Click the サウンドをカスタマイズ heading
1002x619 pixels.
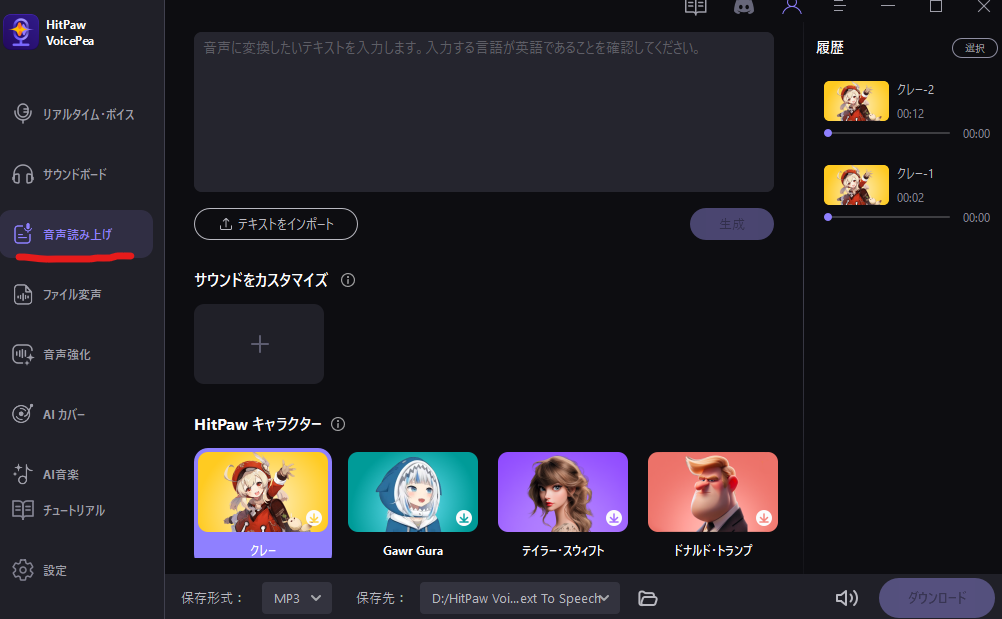(x=261, y=280)
